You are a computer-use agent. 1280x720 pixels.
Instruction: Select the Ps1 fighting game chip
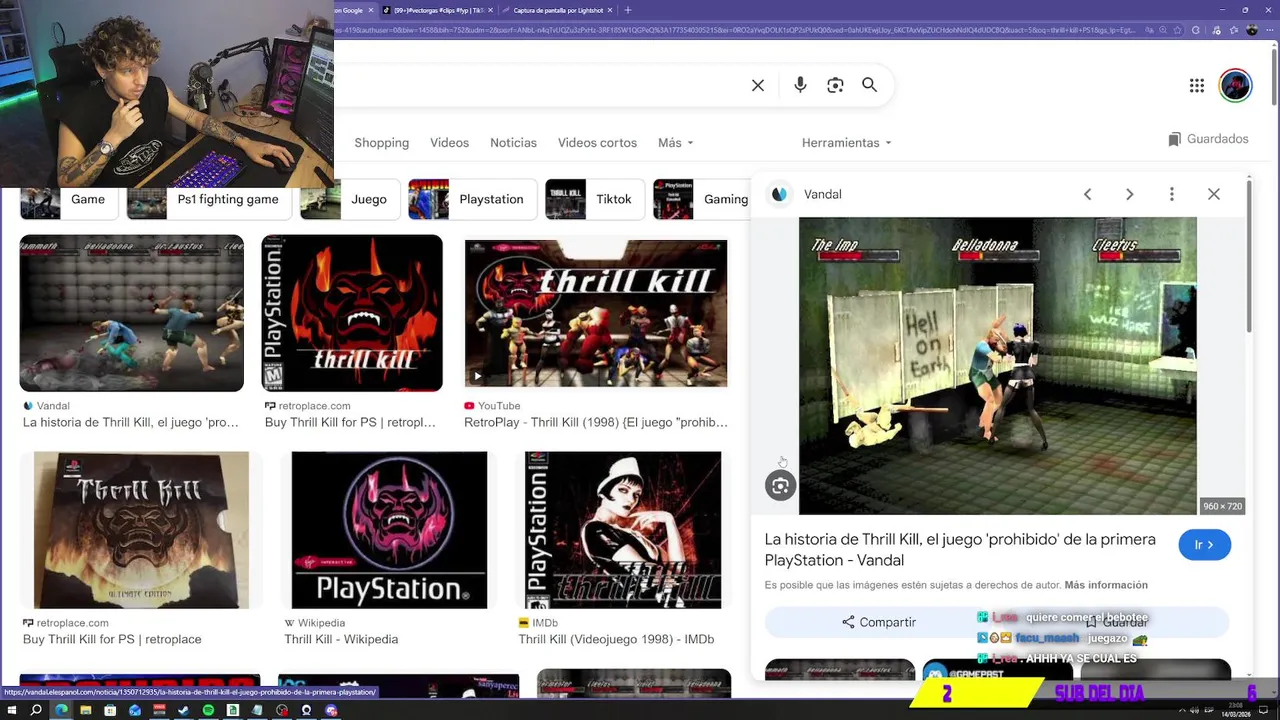210,199
